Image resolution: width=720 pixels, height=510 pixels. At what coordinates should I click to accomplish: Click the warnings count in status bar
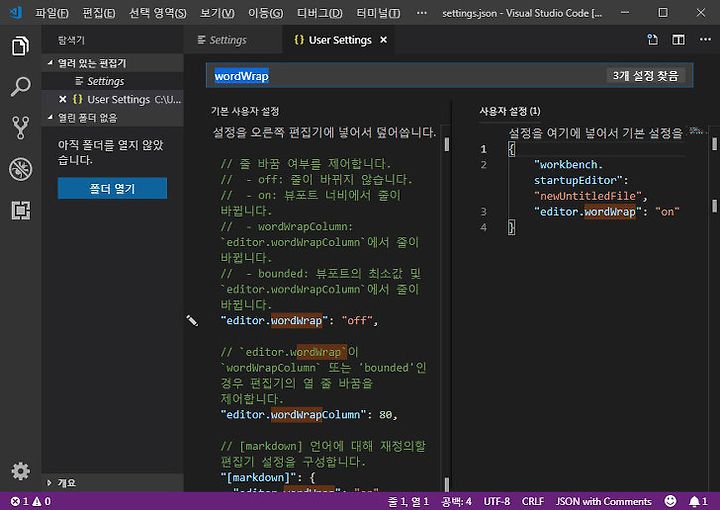tap(41, 501)
